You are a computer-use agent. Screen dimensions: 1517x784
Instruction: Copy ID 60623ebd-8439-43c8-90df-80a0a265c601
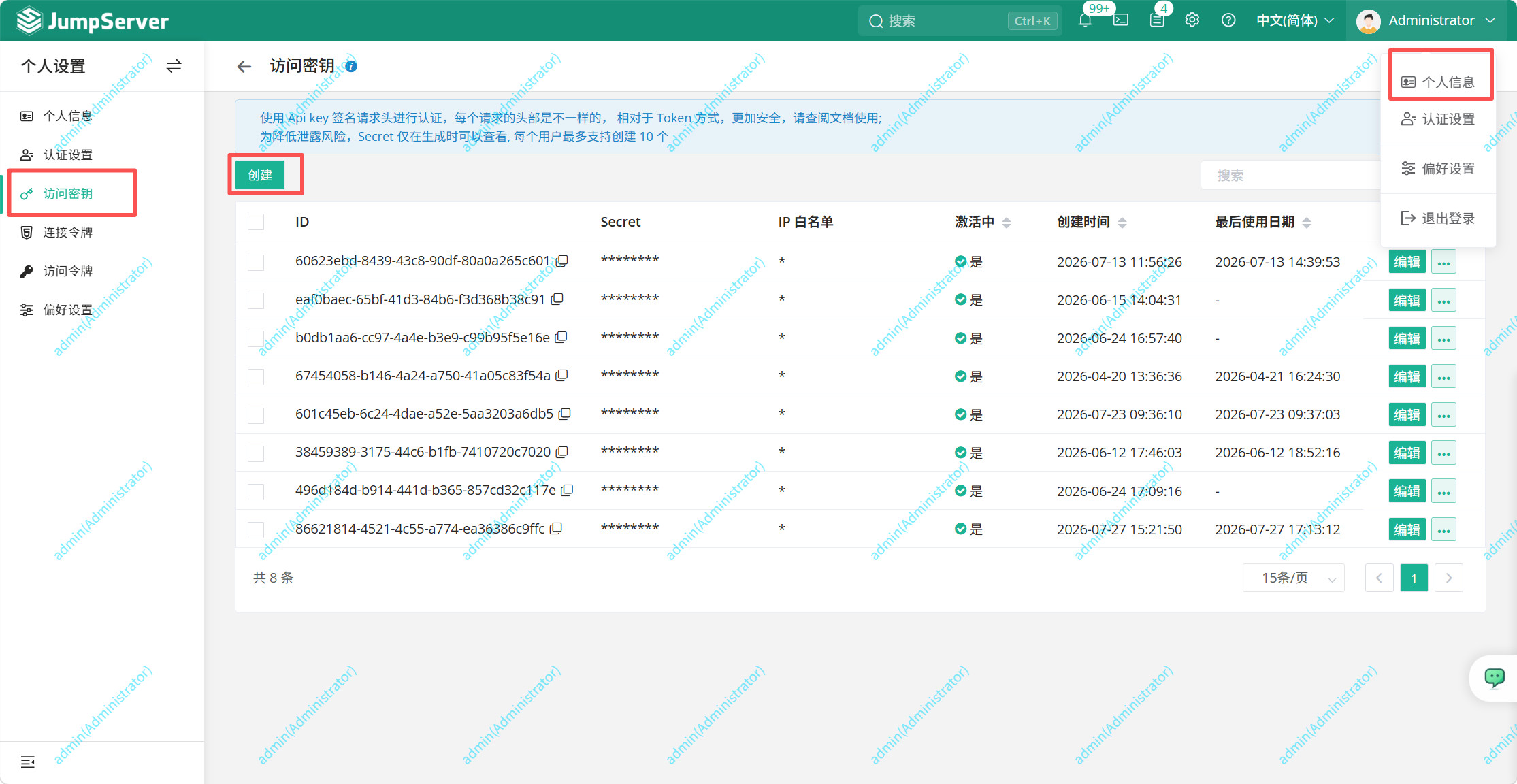(x=562, y=261)
